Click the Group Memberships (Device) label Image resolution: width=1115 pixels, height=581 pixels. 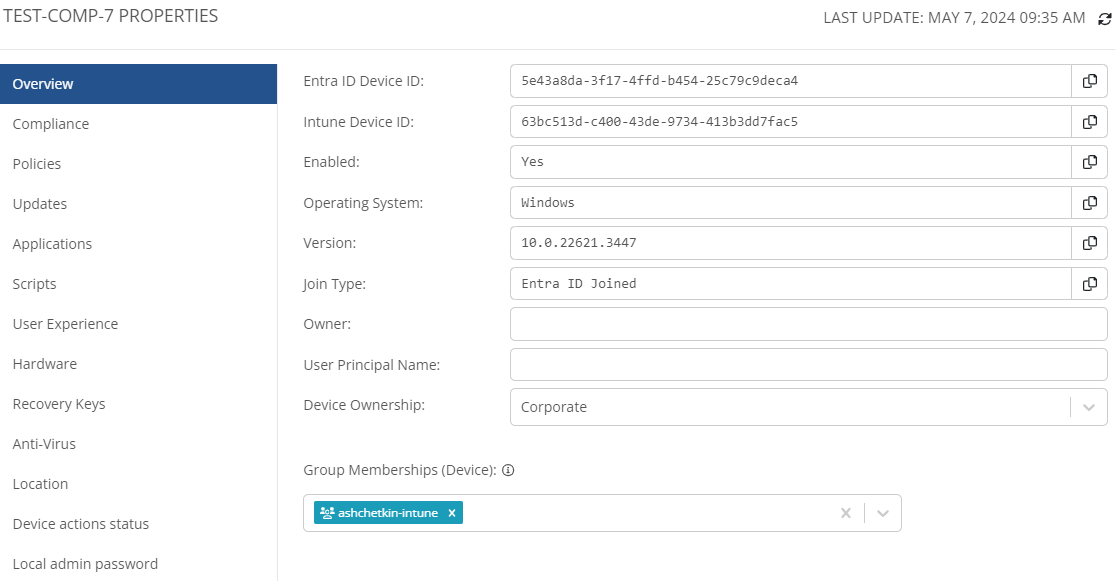click(400, 470)
